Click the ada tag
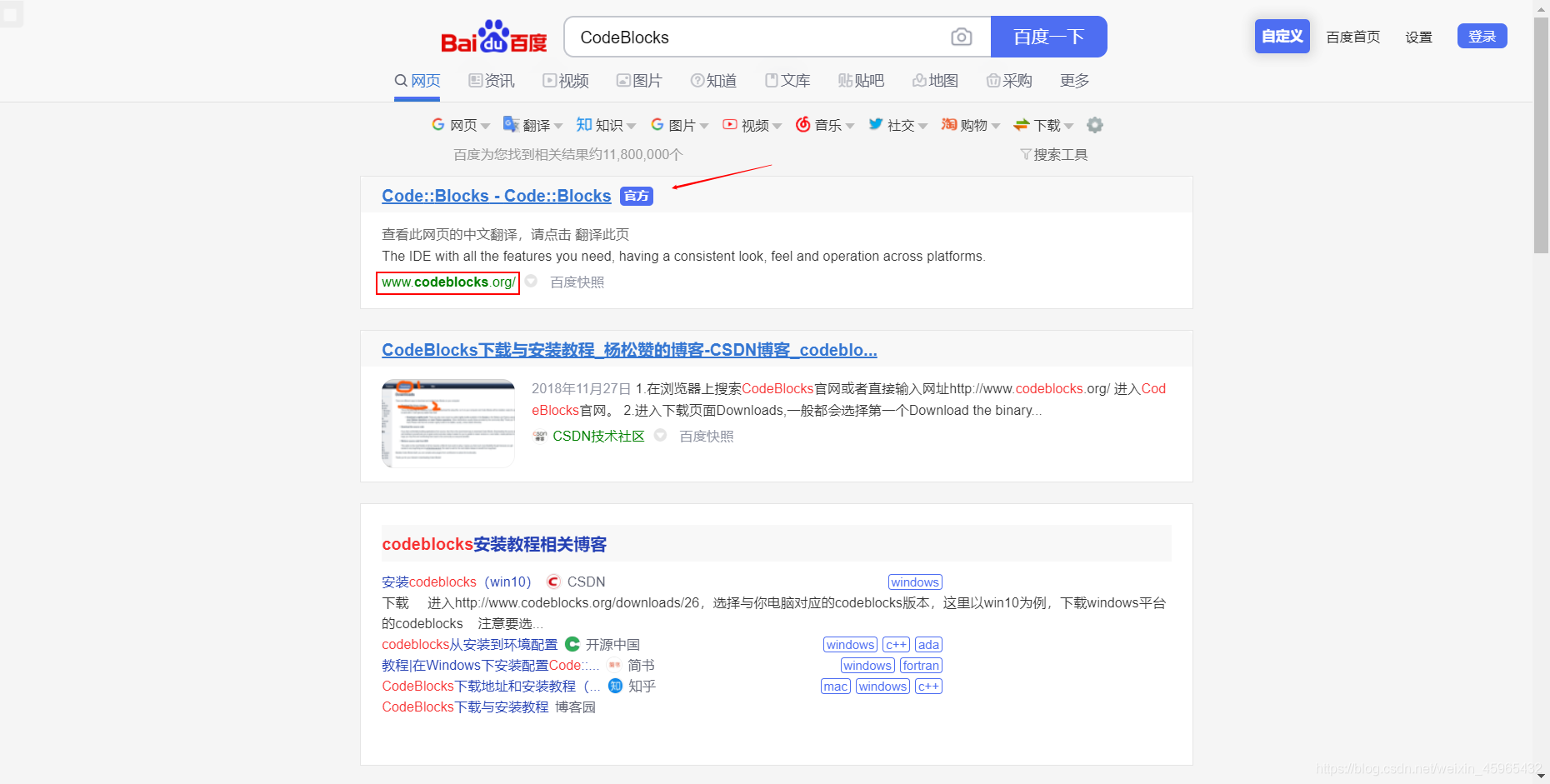Image resolution: width=1550 pixels, height=784 pixels. (928, 645)
